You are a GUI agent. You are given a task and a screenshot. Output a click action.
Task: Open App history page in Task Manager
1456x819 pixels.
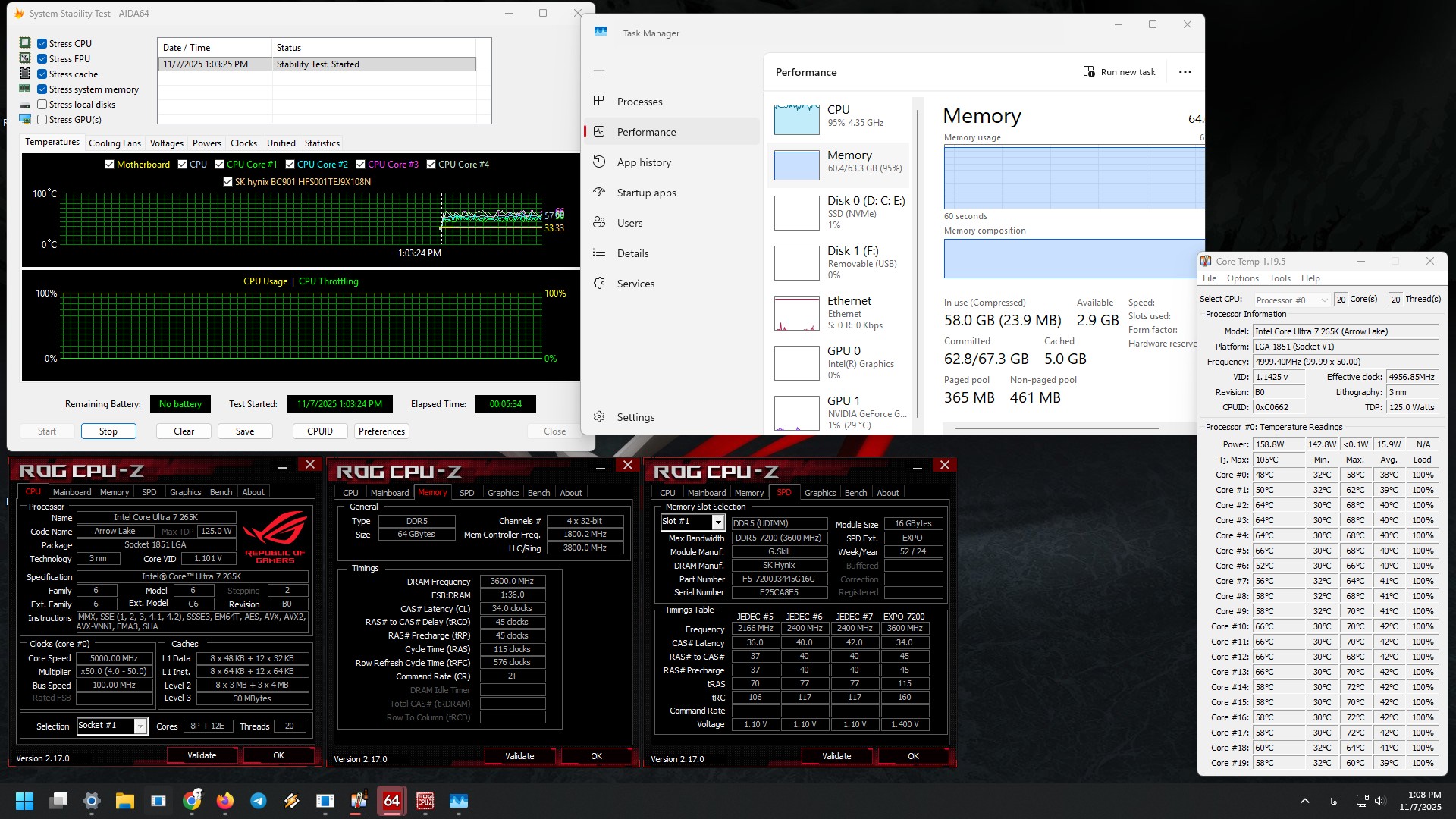click(x=644, y=162)
